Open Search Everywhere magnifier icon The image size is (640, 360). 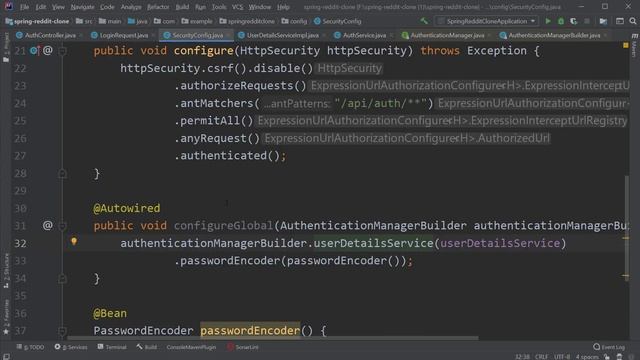(633, 21)
